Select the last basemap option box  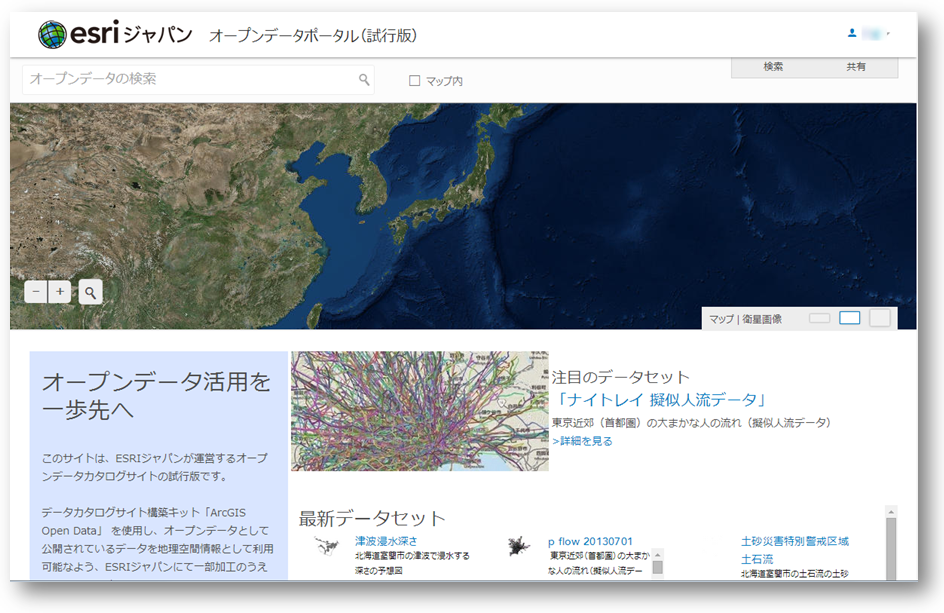click(880, 318)
